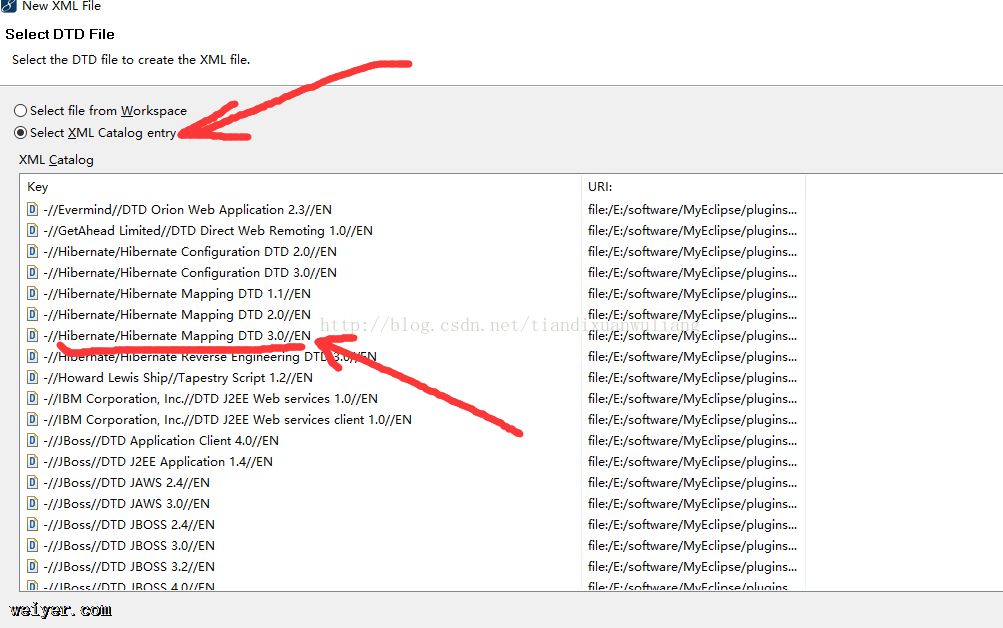Click the URI cell for JBoss DTD JBOSS 3.2
This screenshot has width=1003, height=628.
pos(693,567)
